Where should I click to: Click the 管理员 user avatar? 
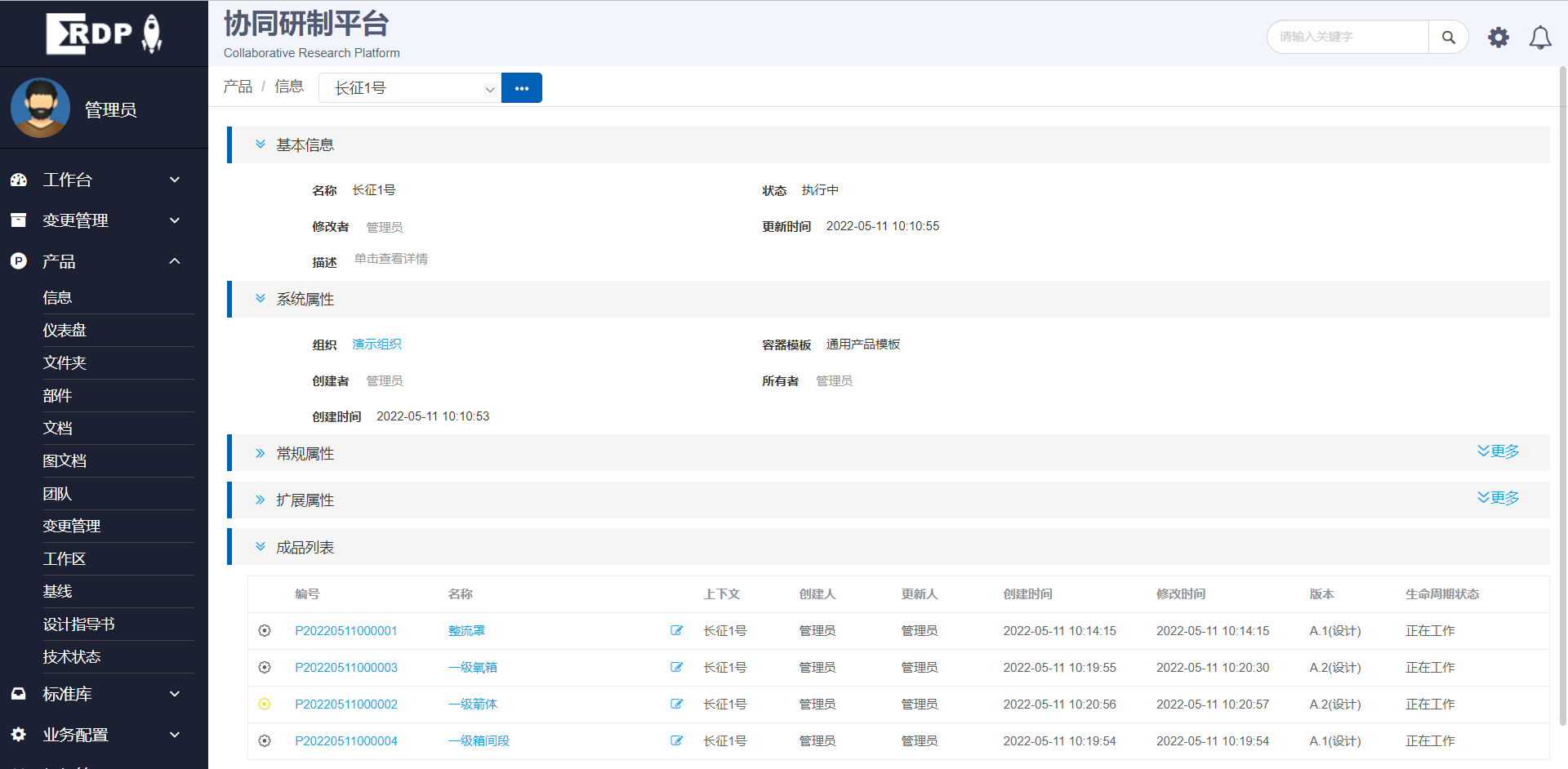[40, 108]
